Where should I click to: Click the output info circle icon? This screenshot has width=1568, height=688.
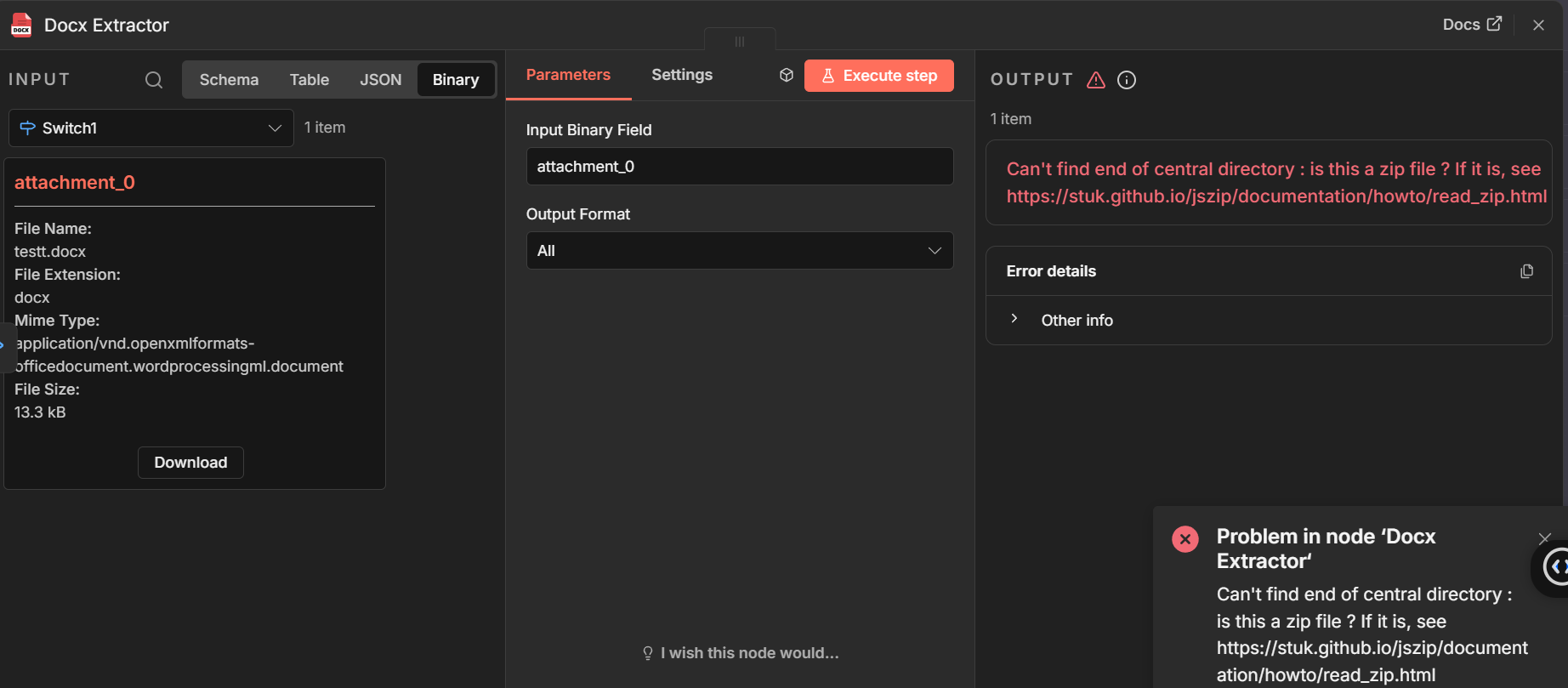[1127, 80]
